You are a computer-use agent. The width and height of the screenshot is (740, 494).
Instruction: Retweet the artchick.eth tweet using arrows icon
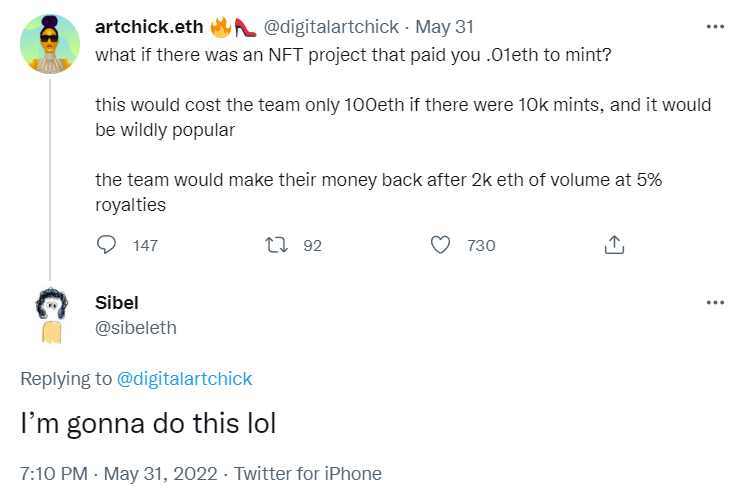click(274, 245)
